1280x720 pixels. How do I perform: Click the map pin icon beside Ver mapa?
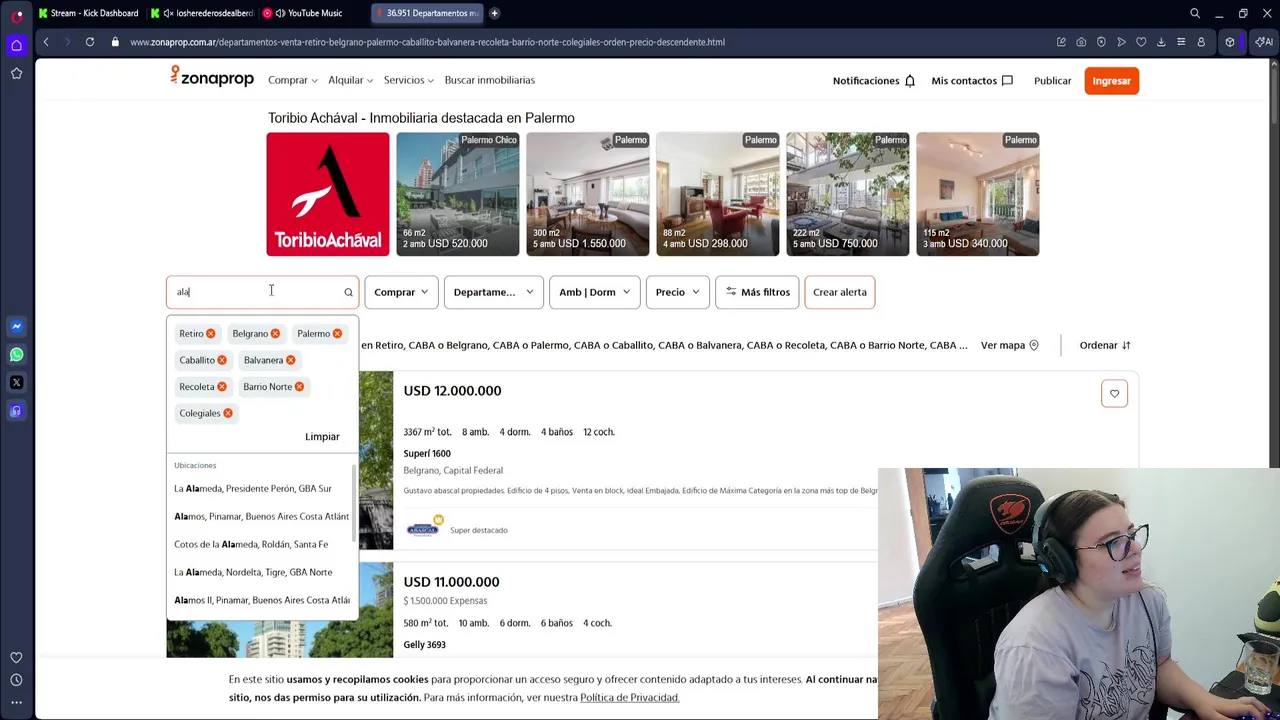1034,345
